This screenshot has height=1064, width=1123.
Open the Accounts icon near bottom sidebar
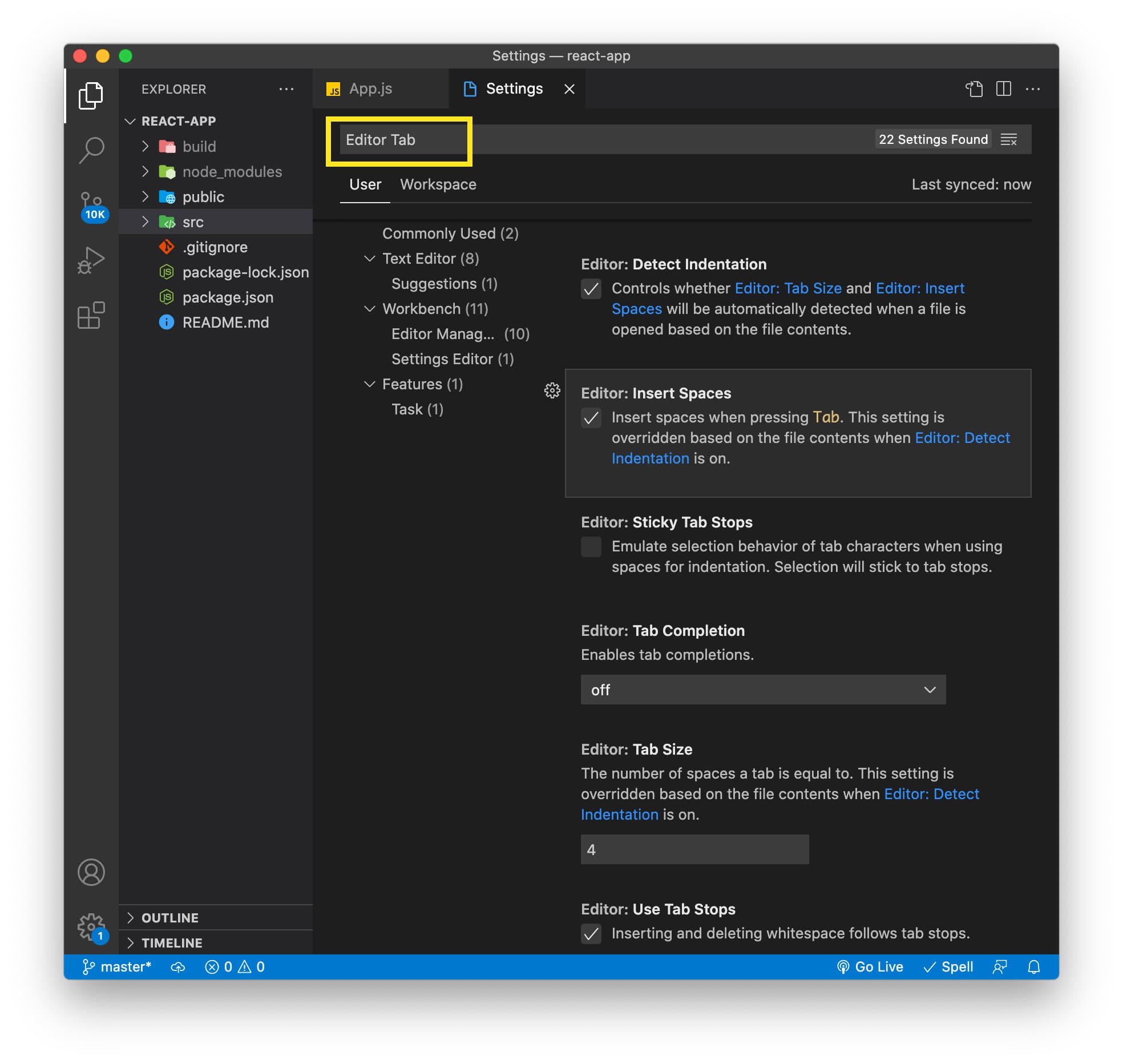tap(91, 872)
